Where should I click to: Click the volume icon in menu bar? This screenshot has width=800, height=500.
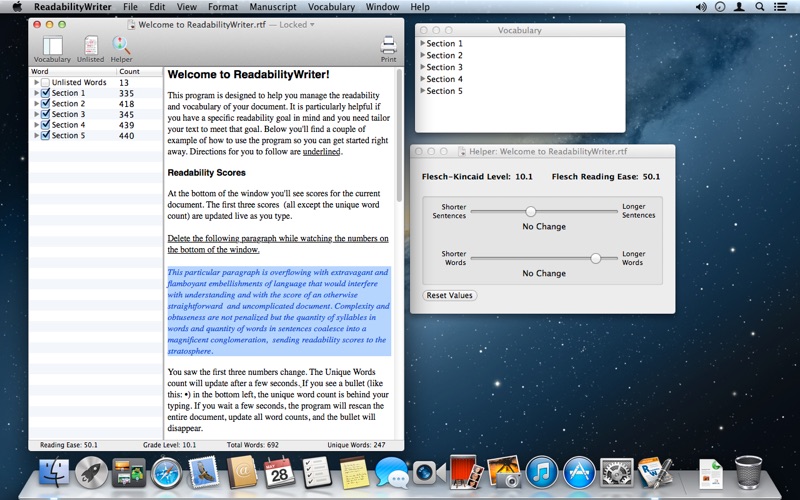(701, 7)
